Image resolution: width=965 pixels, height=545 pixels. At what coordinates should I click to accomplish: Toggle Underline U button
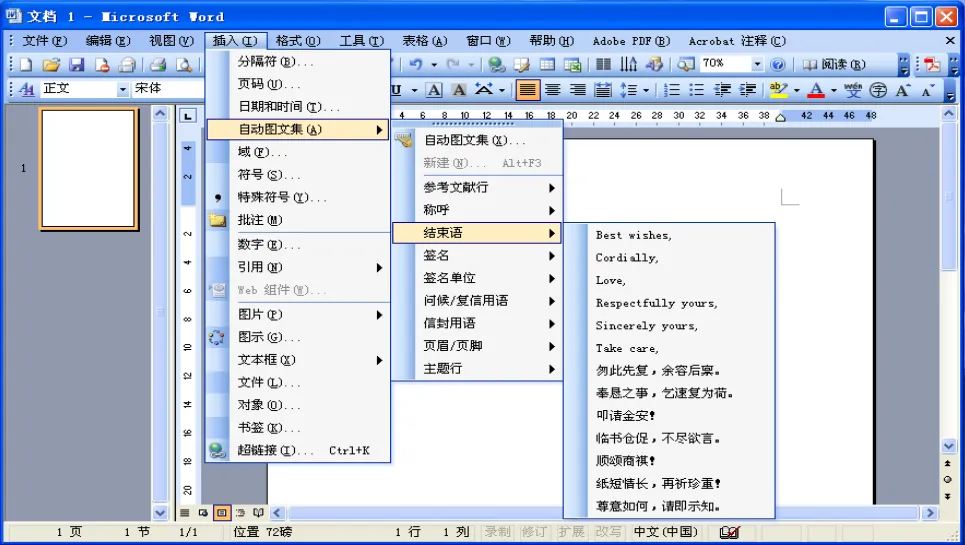[396, 90]
